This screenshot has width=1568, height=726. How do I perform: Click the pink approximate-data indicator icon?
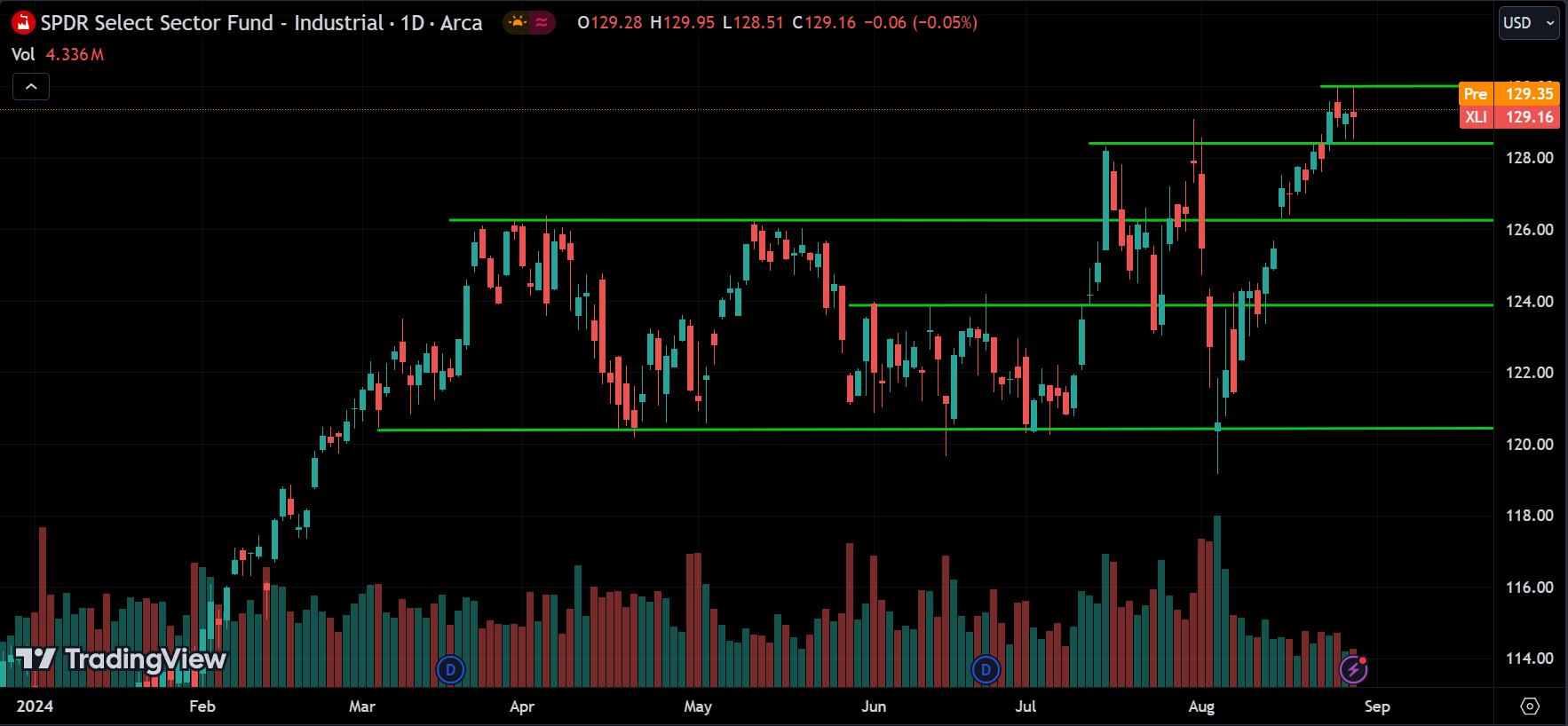click(x=542, y=22)
